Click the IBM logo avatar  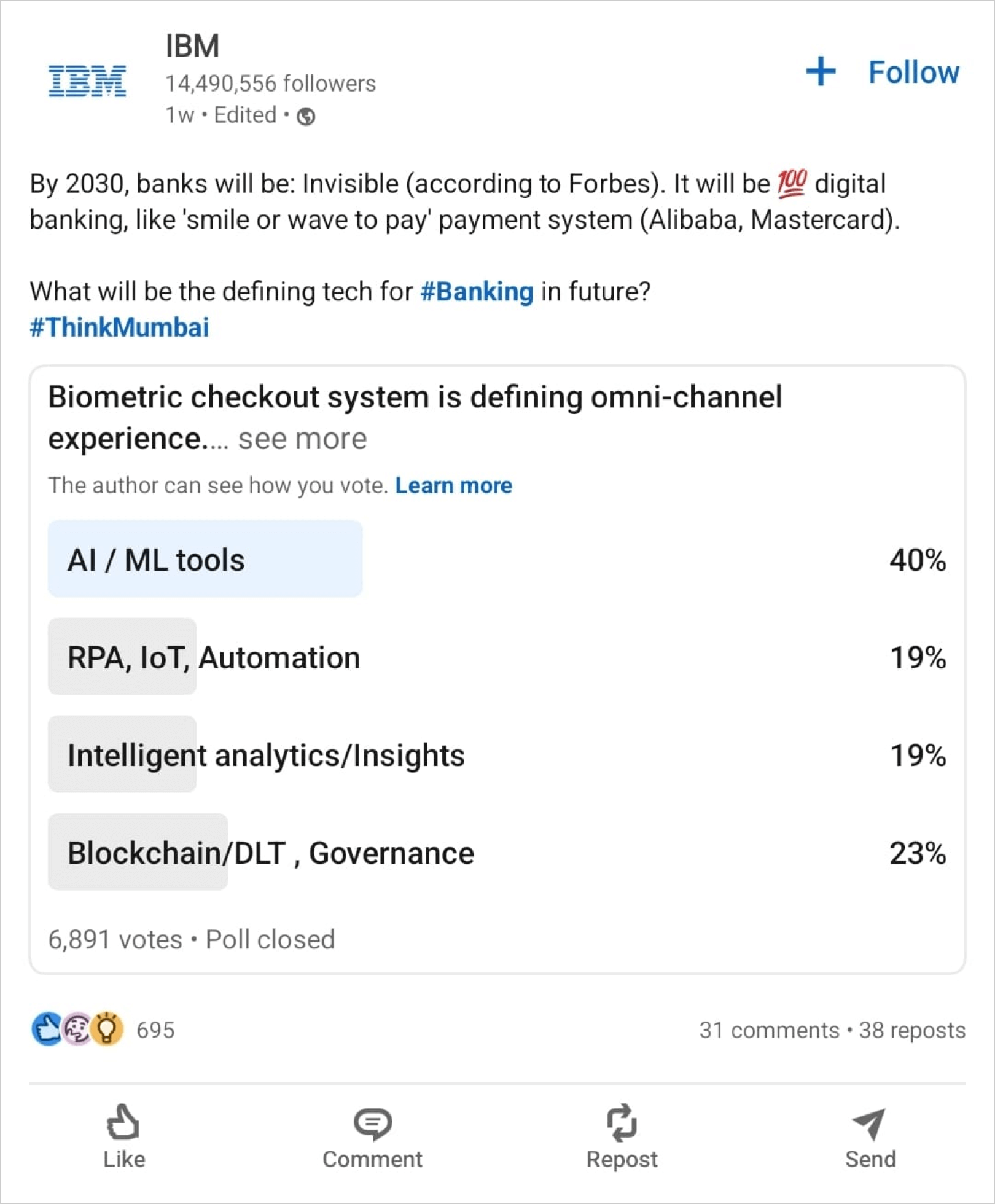click(87, 80)
